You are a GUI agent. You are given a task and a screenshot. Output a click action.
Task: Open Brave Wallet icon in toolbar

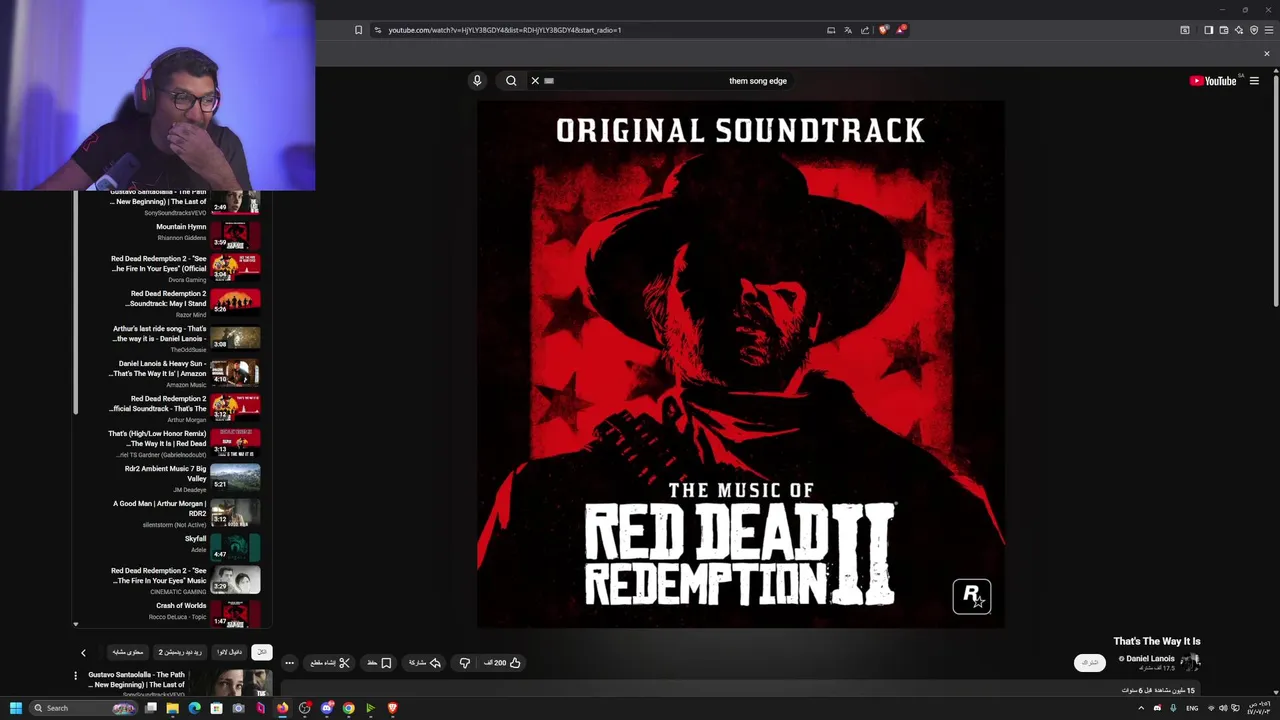1223,30
